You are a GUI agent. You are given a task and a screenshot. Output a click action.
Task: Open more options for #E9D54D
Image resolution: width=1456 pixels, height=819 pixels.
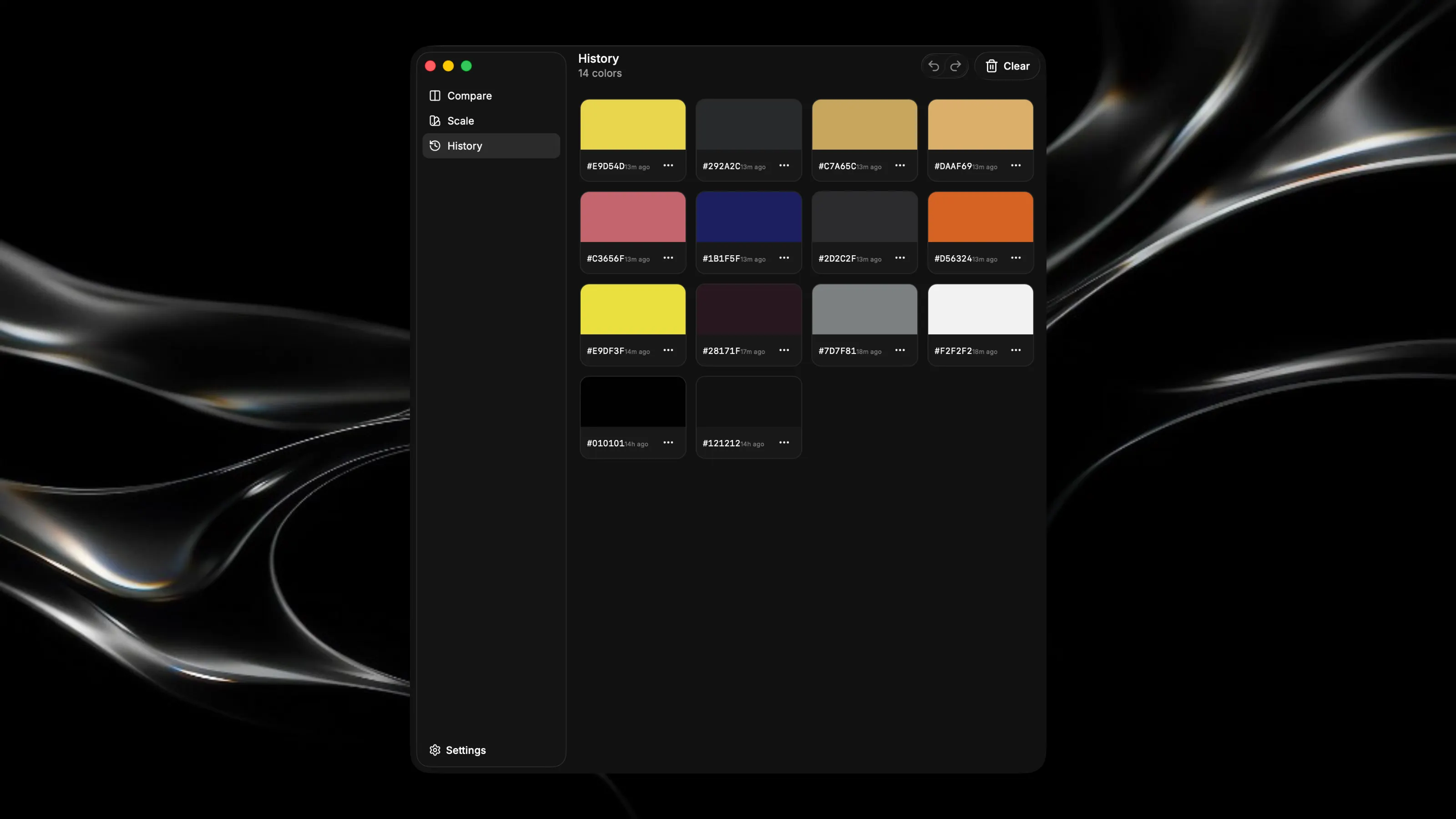point(668,166)
